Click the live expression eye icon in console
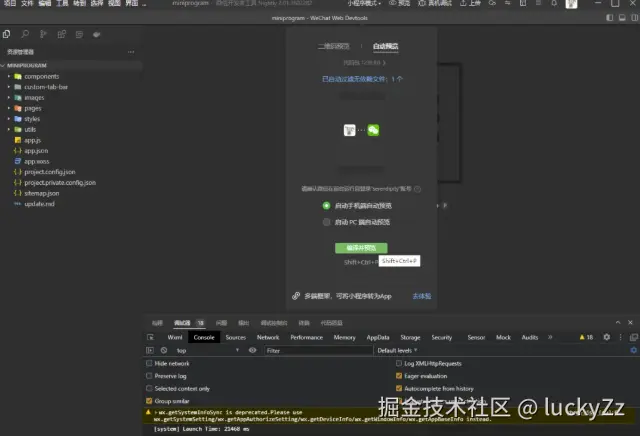Viewport: 640px width, 436px height. click(x=253, y=350)
